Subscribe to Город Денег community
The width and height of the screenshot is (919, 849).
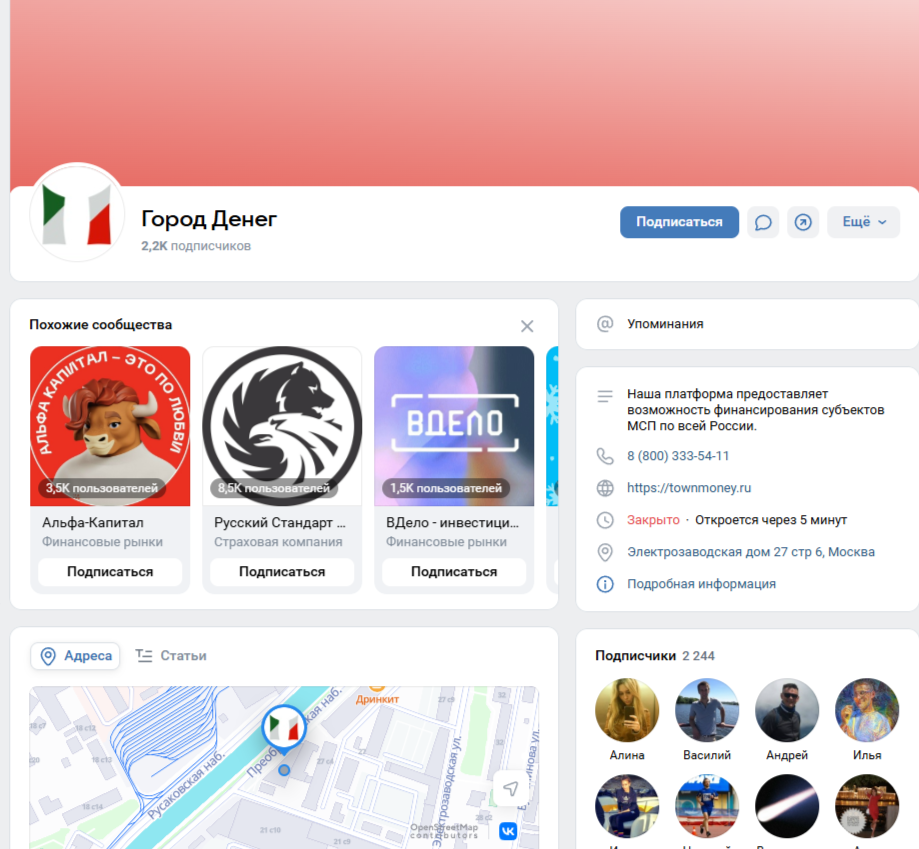tap(679, 222)
